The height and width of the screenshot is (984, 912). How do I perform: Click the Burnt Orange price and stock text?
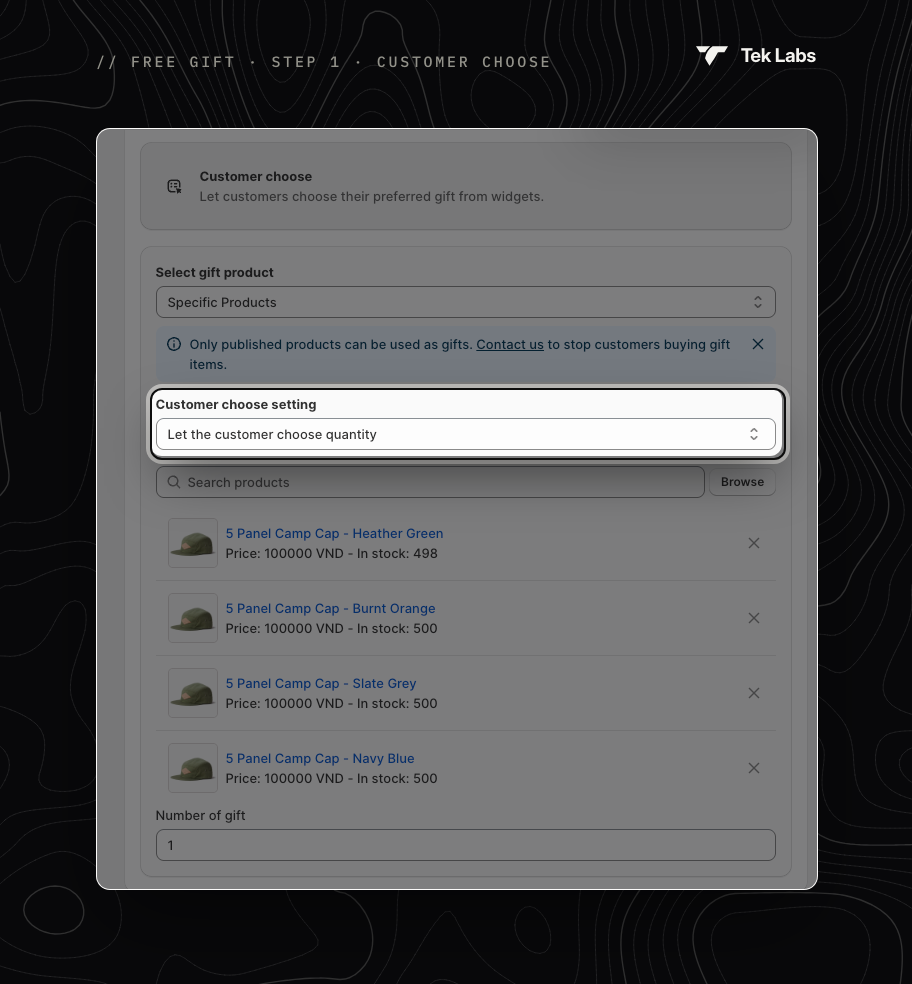(x=331, y=628)
